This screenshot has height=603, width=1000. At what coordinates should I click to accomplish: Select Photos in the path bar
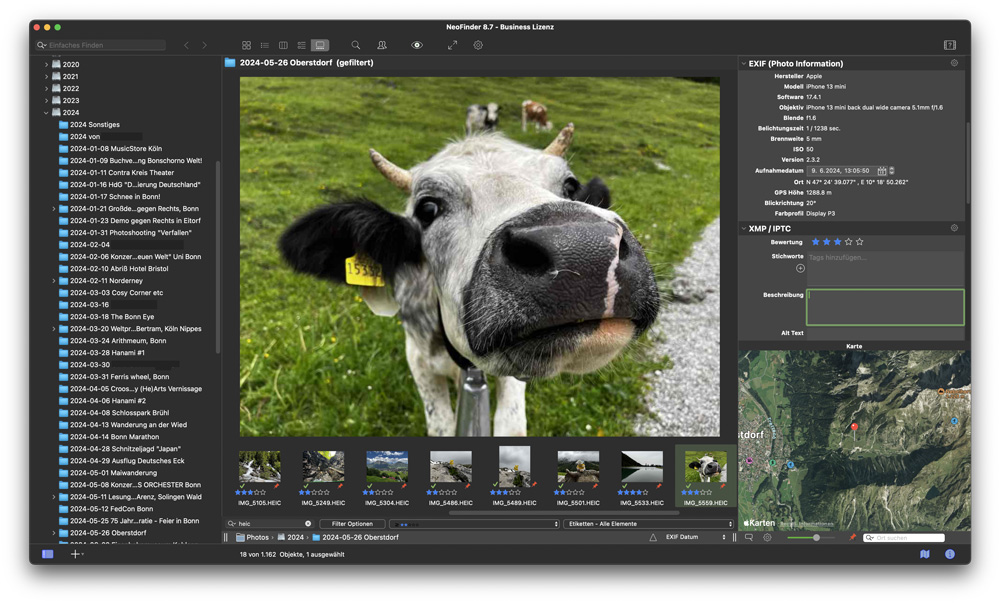[x=257, y=538]
